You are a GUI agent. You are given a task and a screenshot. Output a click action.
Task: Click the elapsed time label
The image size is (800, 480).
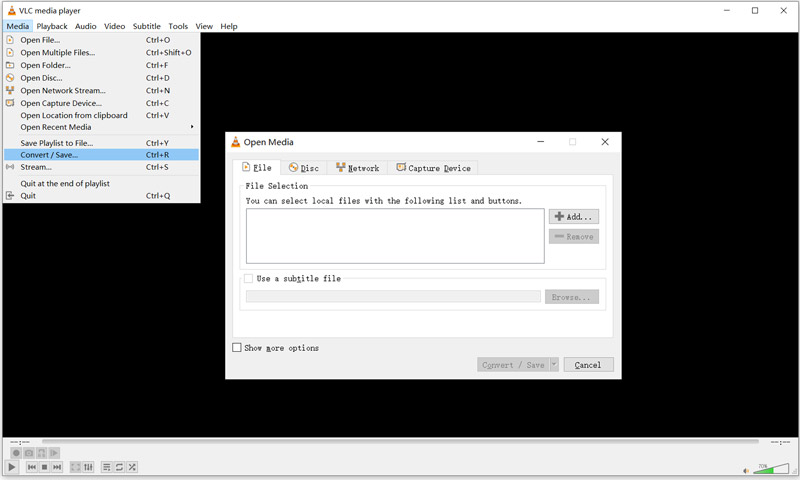click(20, 442)
